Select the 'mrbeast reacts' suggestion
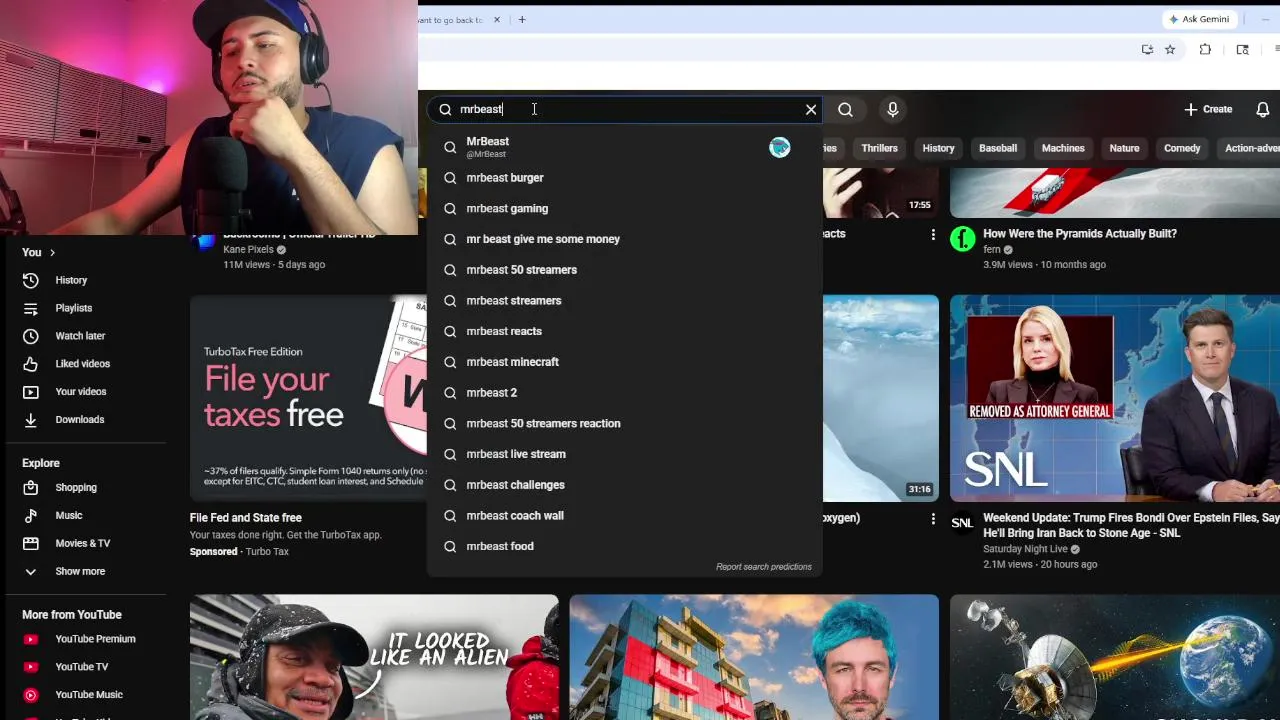 [x=625, y=331]
